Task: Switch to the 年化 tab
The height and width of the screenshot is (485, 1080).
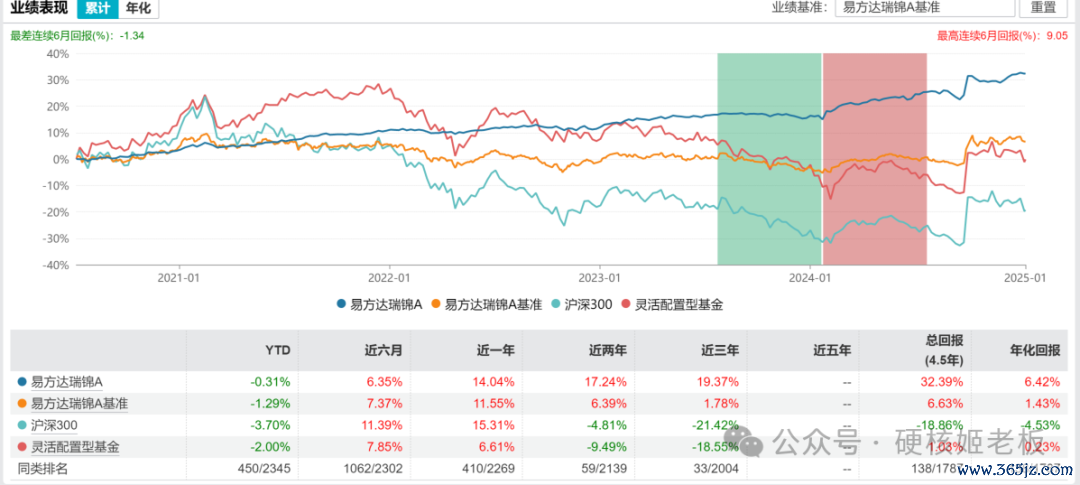Action: coord(138,8)
